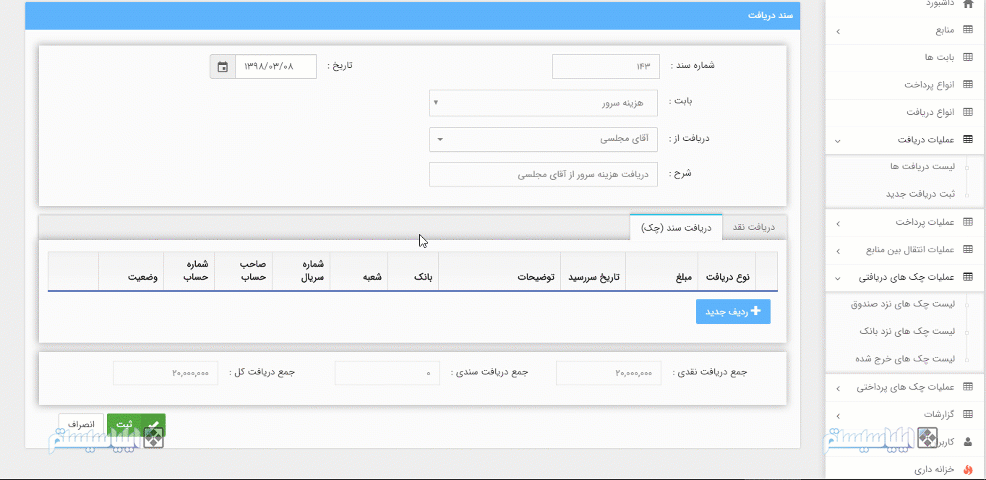The width and height of the screenshot is (986, 480).
Task: Add a new row with ردیف جدید button
Action: click(733, 312)
